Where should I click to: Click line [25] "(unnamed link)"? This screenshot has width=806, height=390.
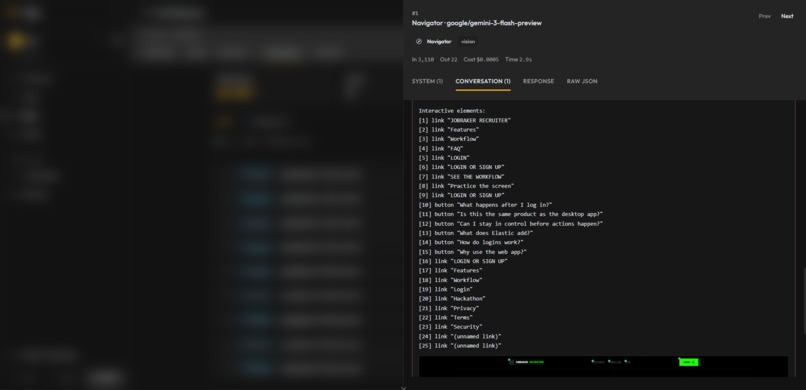460,346
